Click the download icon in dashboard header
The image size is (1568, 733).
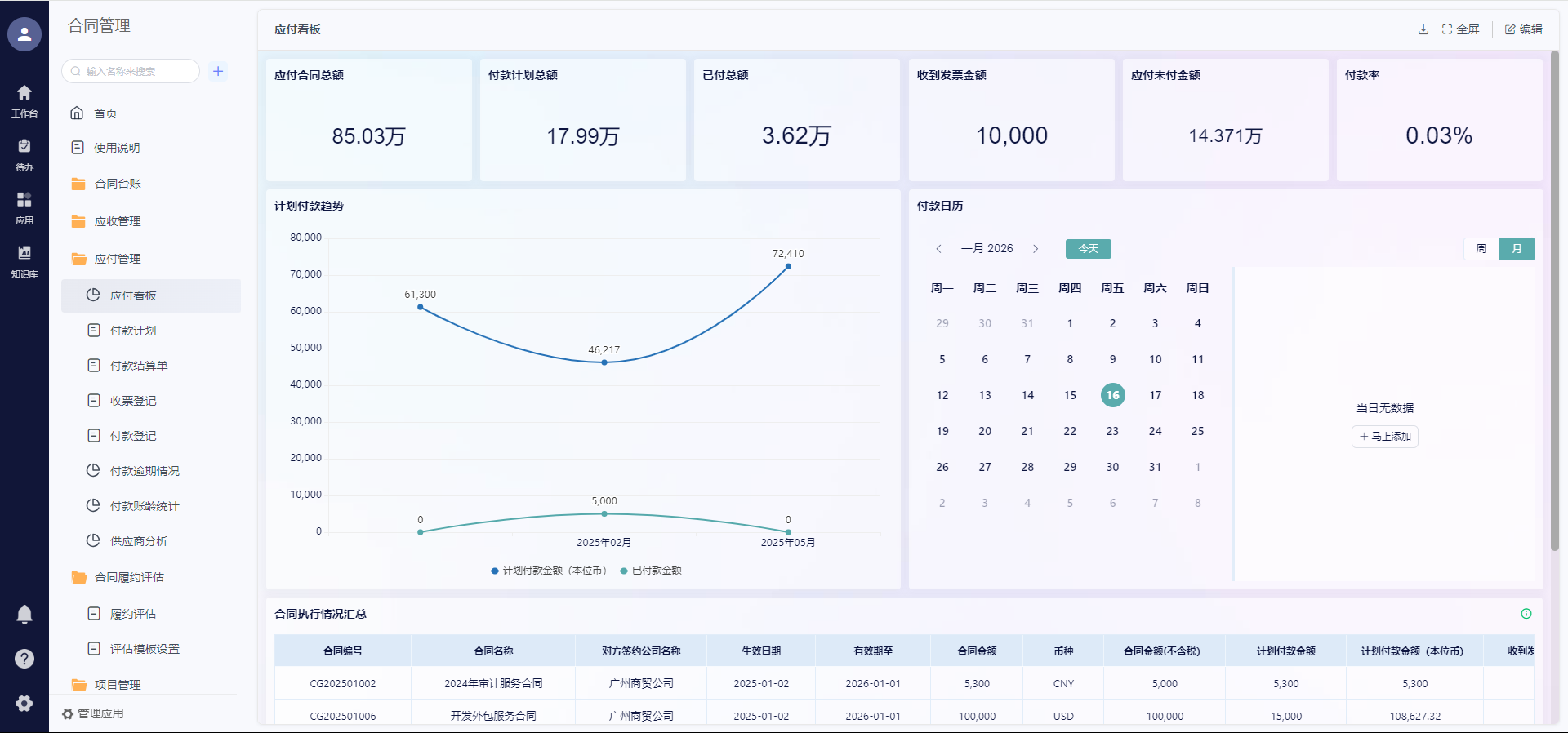1423,29
